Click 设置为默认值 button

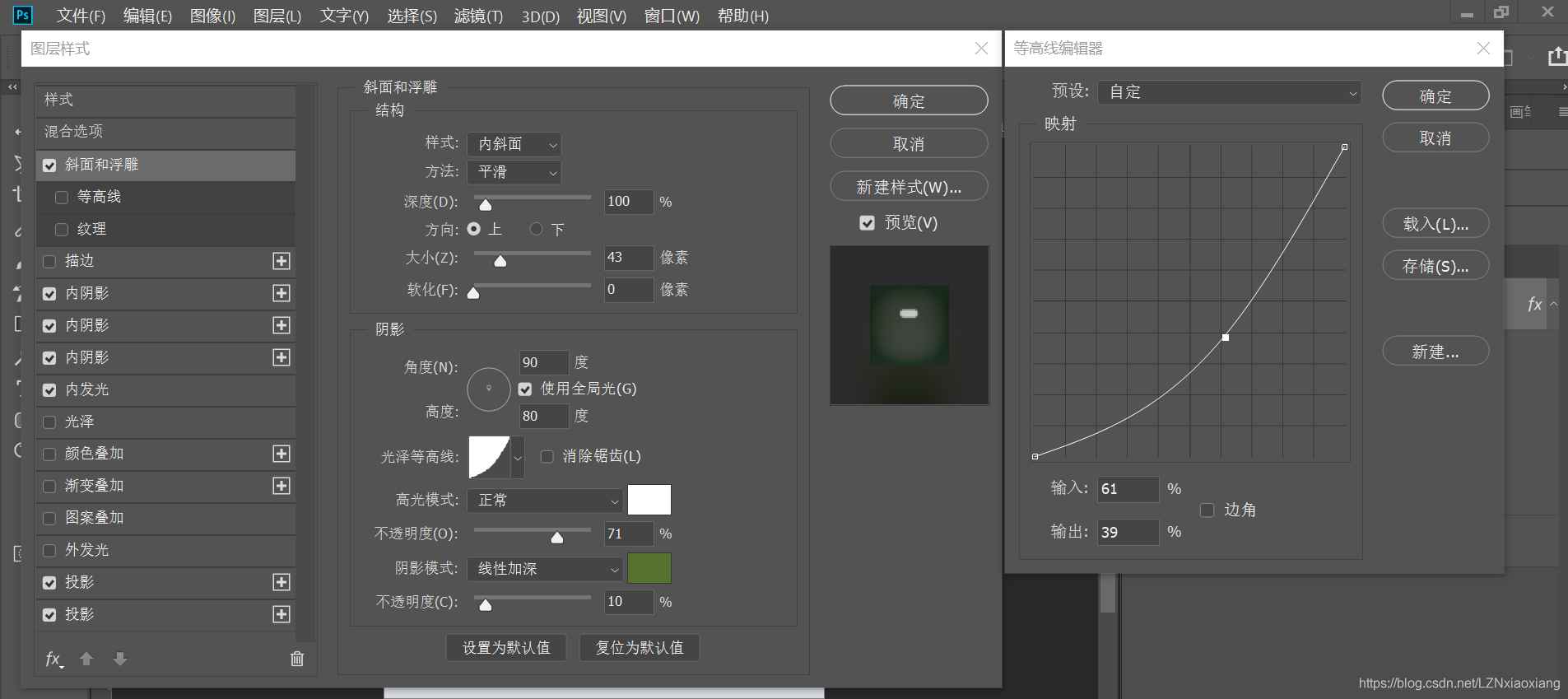[506, 648]
